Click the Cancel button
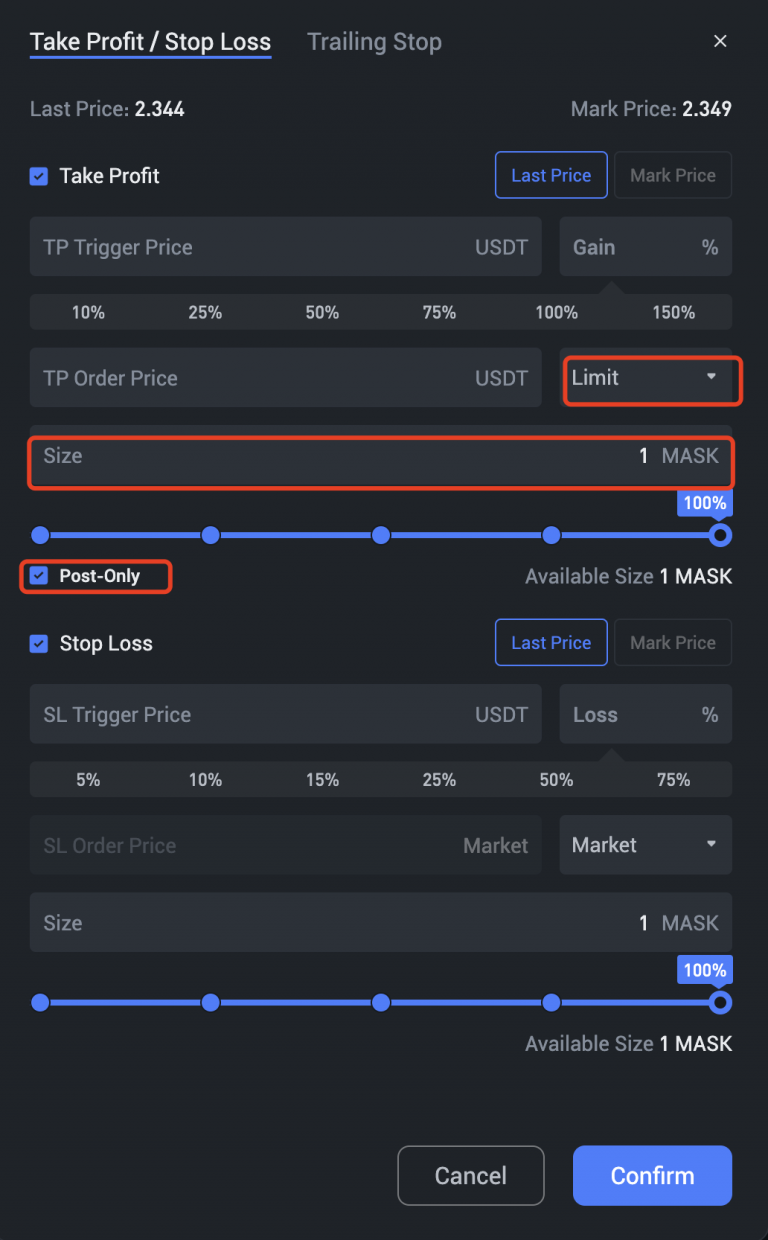The width and height of the screenshot is (768, 1240). click(470, 1175)
